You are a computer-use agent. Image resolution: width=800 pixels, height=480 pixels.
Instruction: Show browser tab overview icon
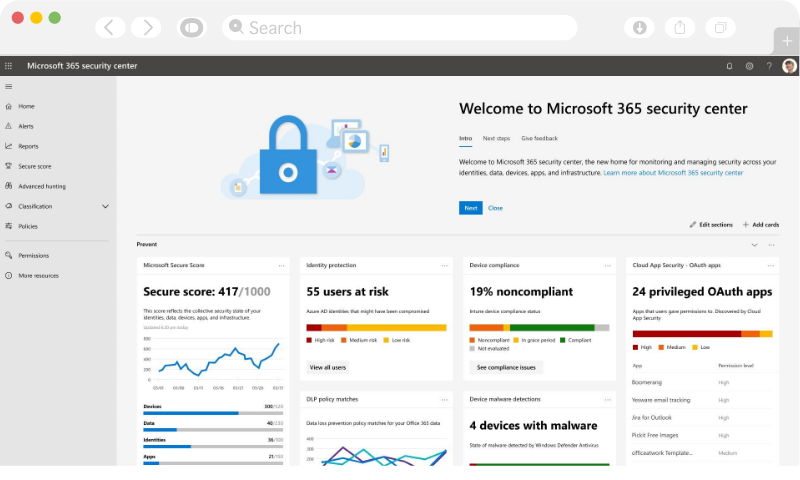[x=720, y=28]
